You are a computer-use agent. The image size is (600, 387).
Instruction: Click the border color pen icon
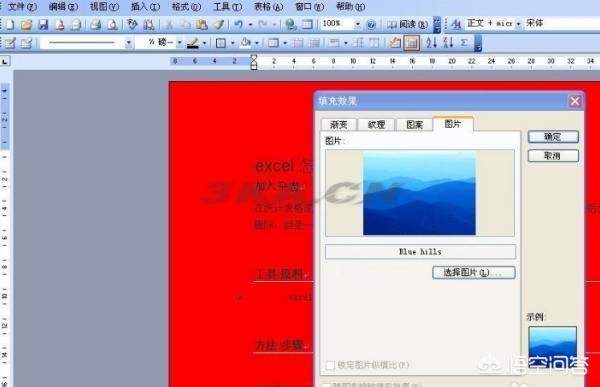point(193,43)
